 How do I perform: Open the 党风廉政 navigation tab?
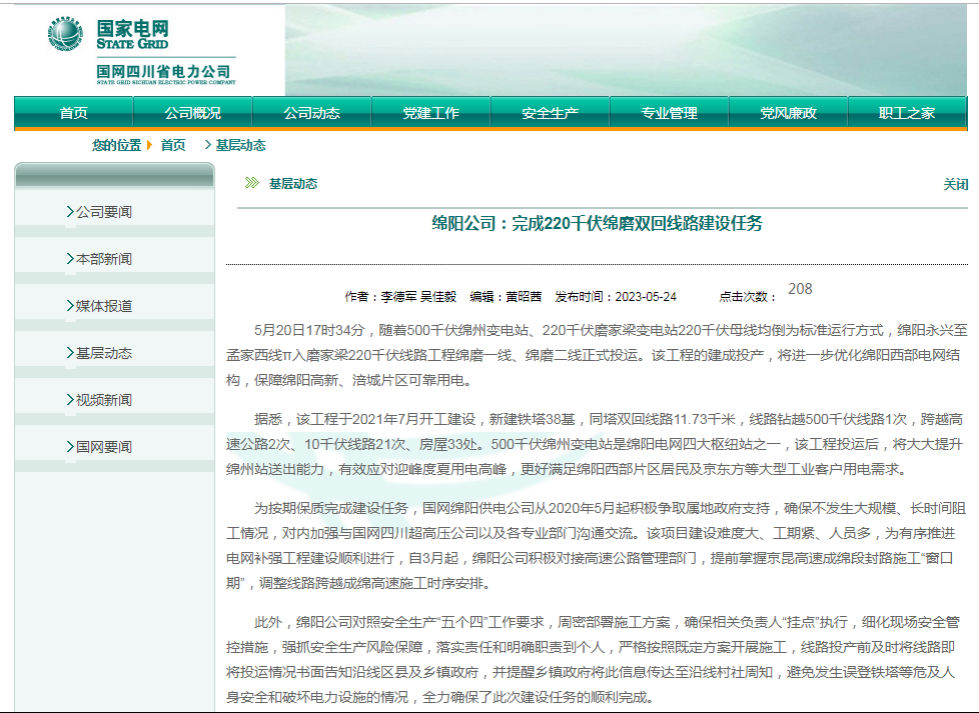[x=788, y=113]
